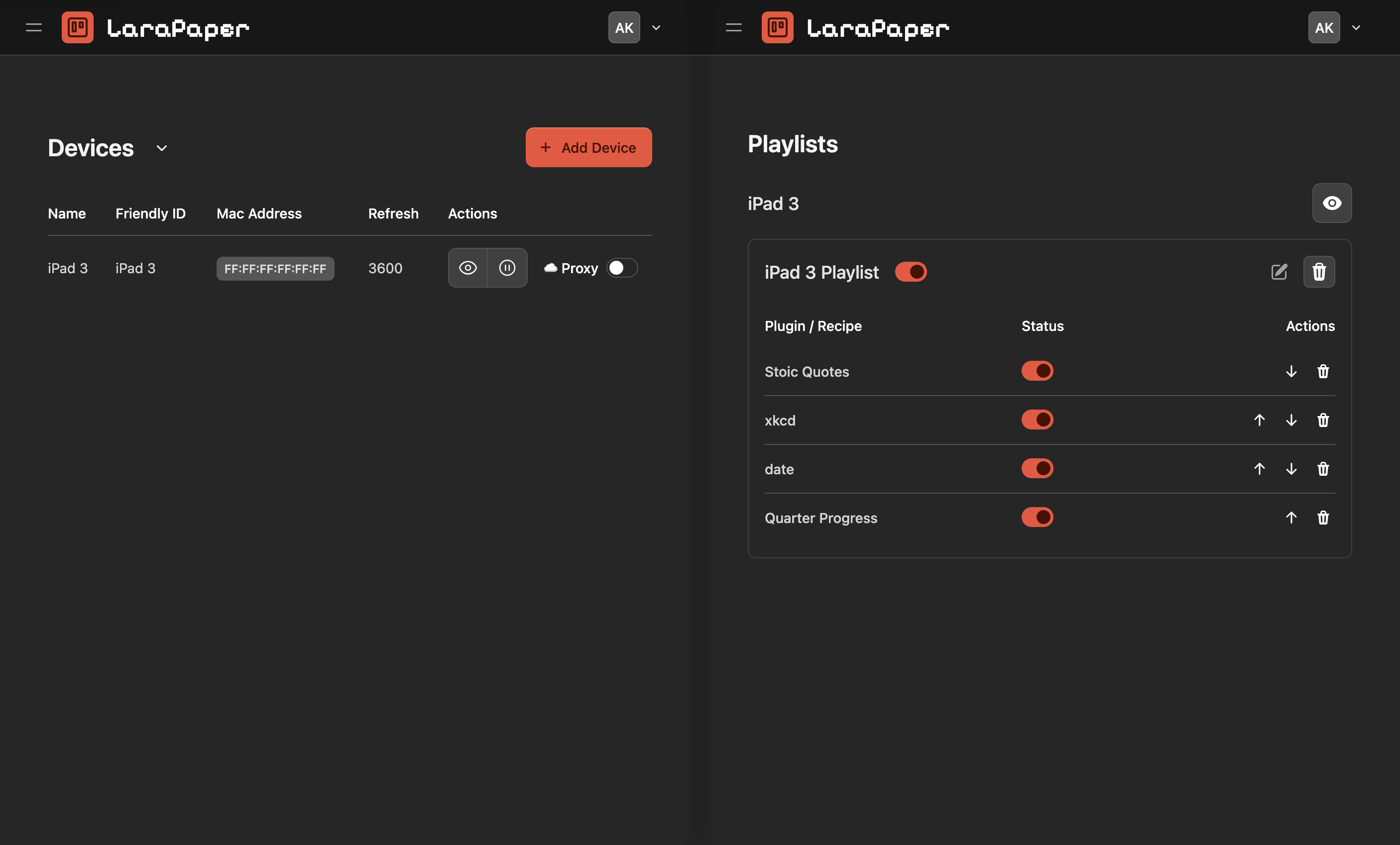Image resolution: width=1400 pixels, height=845 pixels.
Task: Click the AK avatar badge
Action: (x=624, y=27)
